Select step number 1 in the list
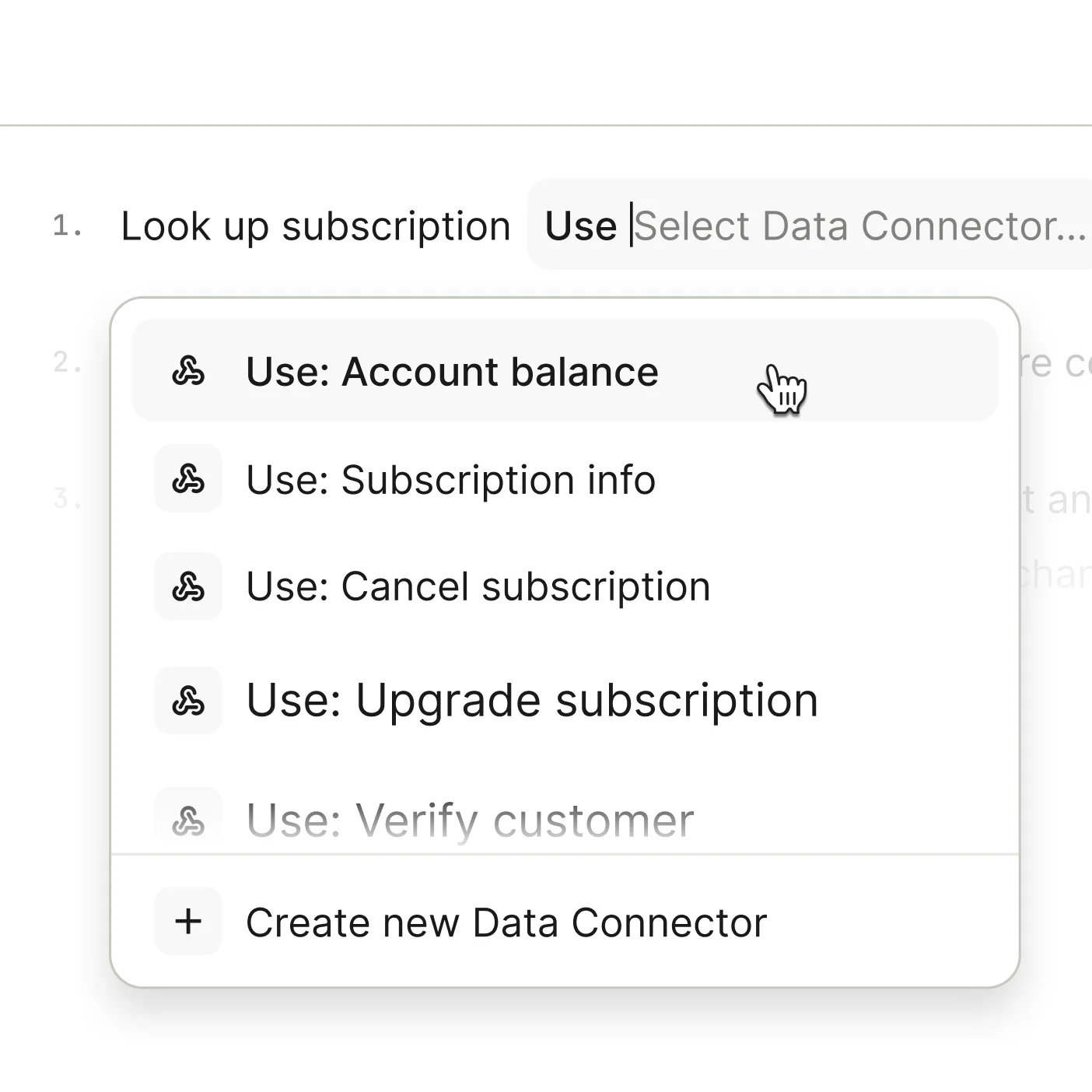This screenshot has width=1092, height=1092. tap(67, 226)
